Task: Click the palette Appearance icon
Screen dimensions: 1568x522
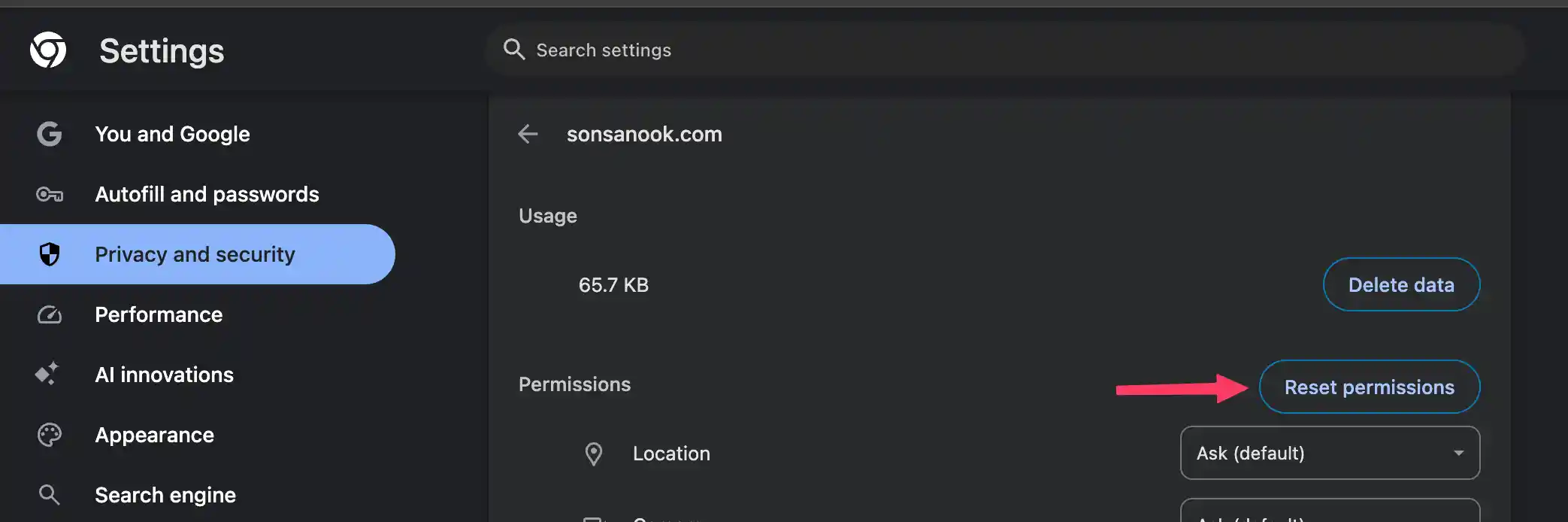Action: point(50,435)
